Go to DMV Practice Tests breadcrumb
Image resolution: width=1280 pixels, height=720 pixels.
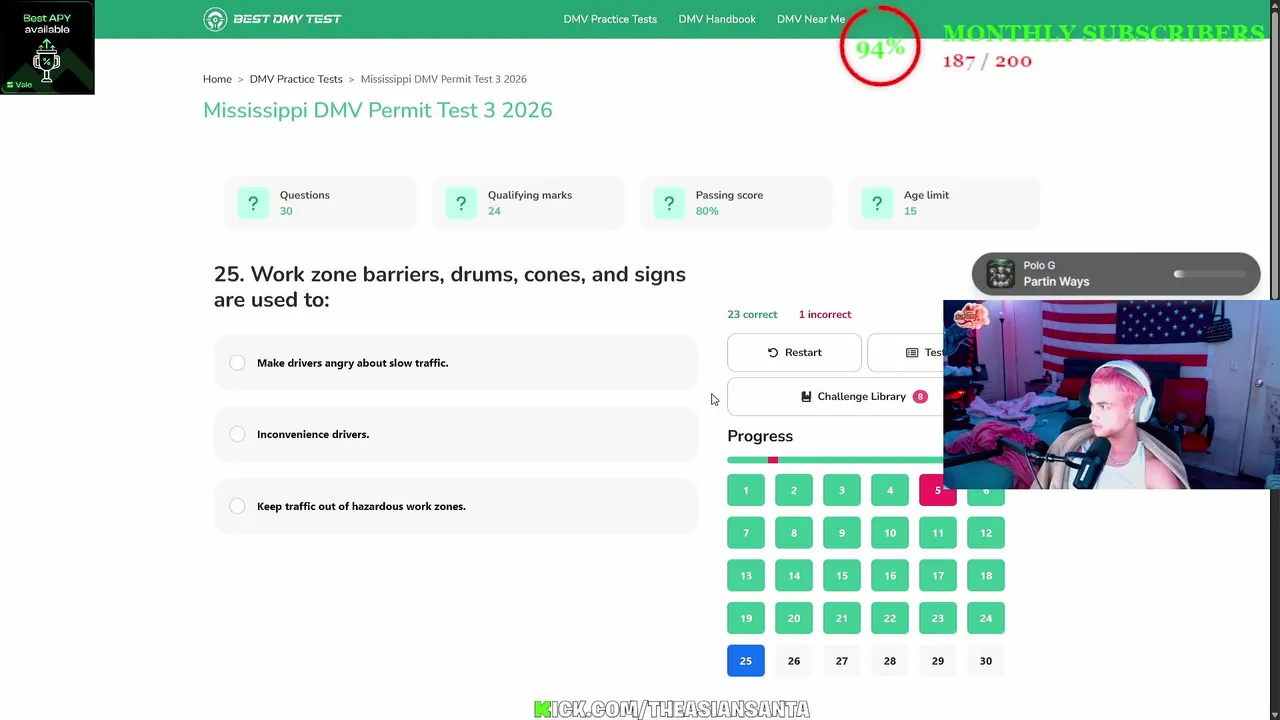point(296,79)
